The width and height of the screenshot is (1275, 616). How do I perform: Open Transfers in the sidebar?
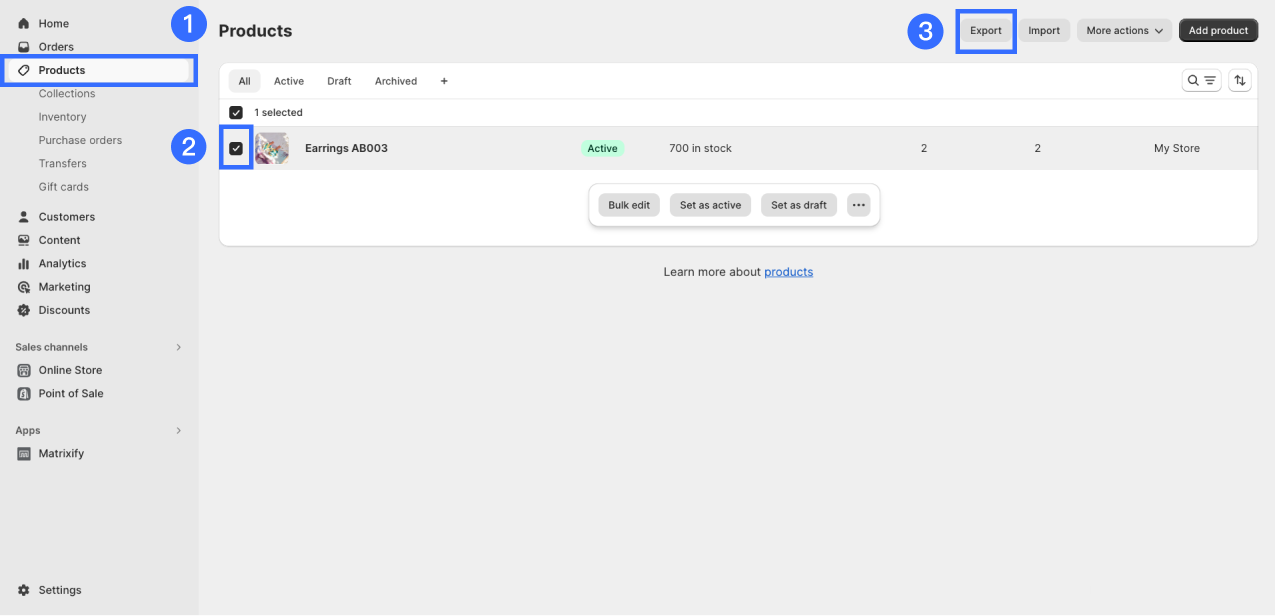[63, 164]
